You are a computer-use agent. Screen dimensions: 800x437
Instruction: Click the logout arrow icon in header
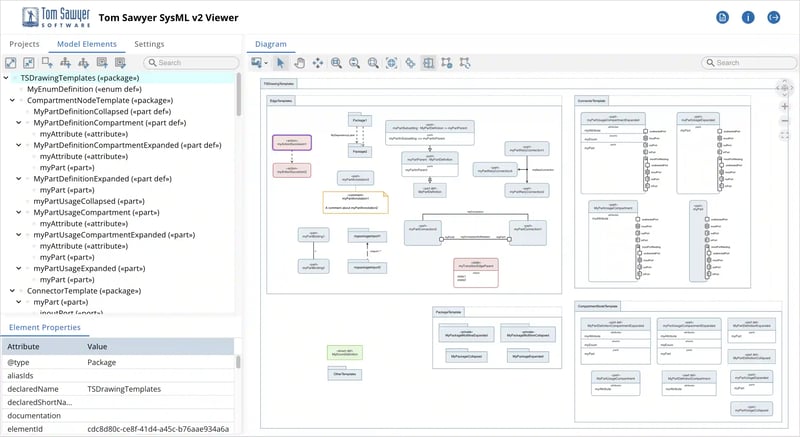pos(773,17)
